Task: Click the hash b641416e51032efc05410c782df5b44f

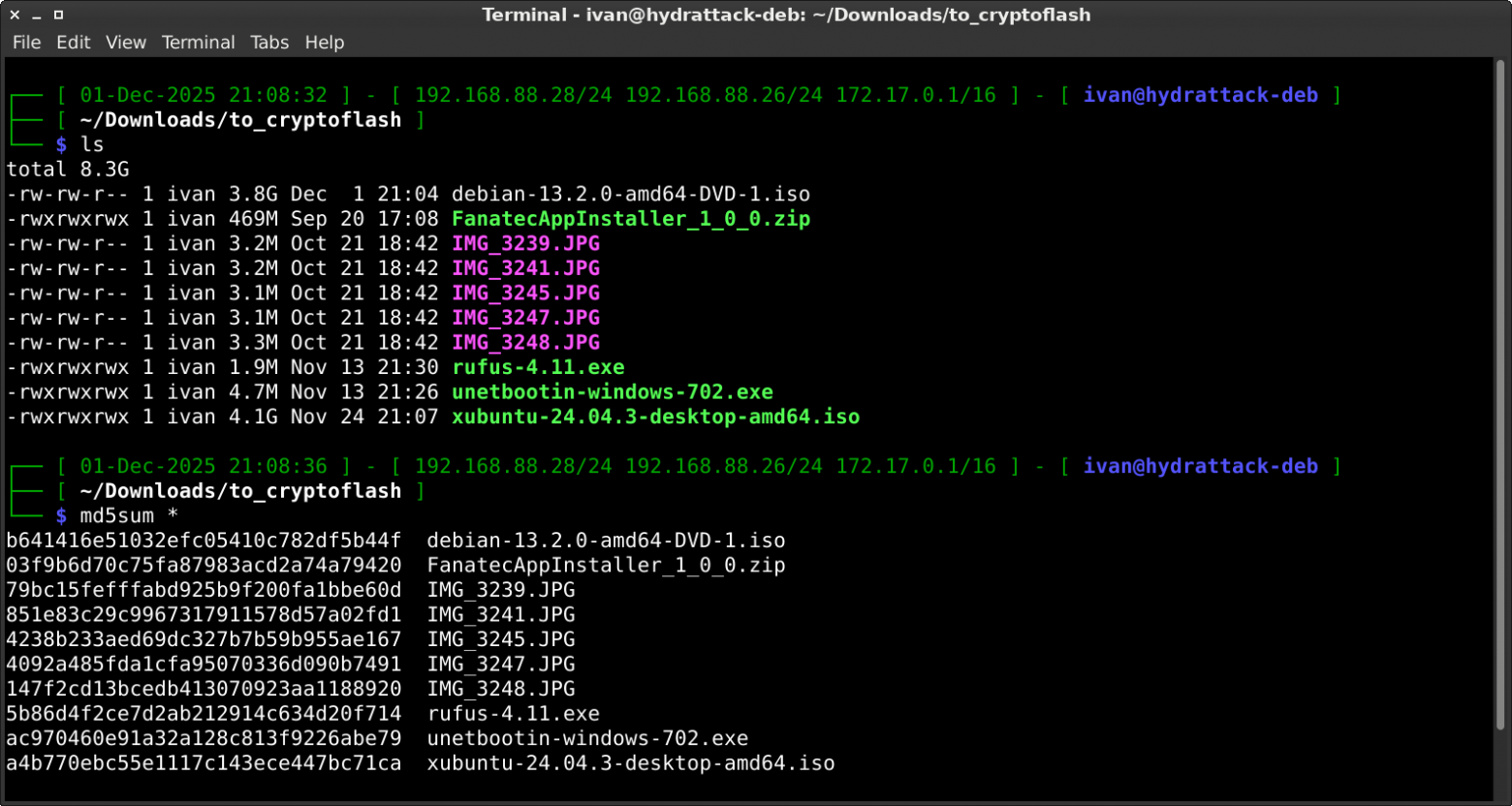Action: (x=204, y=541)
